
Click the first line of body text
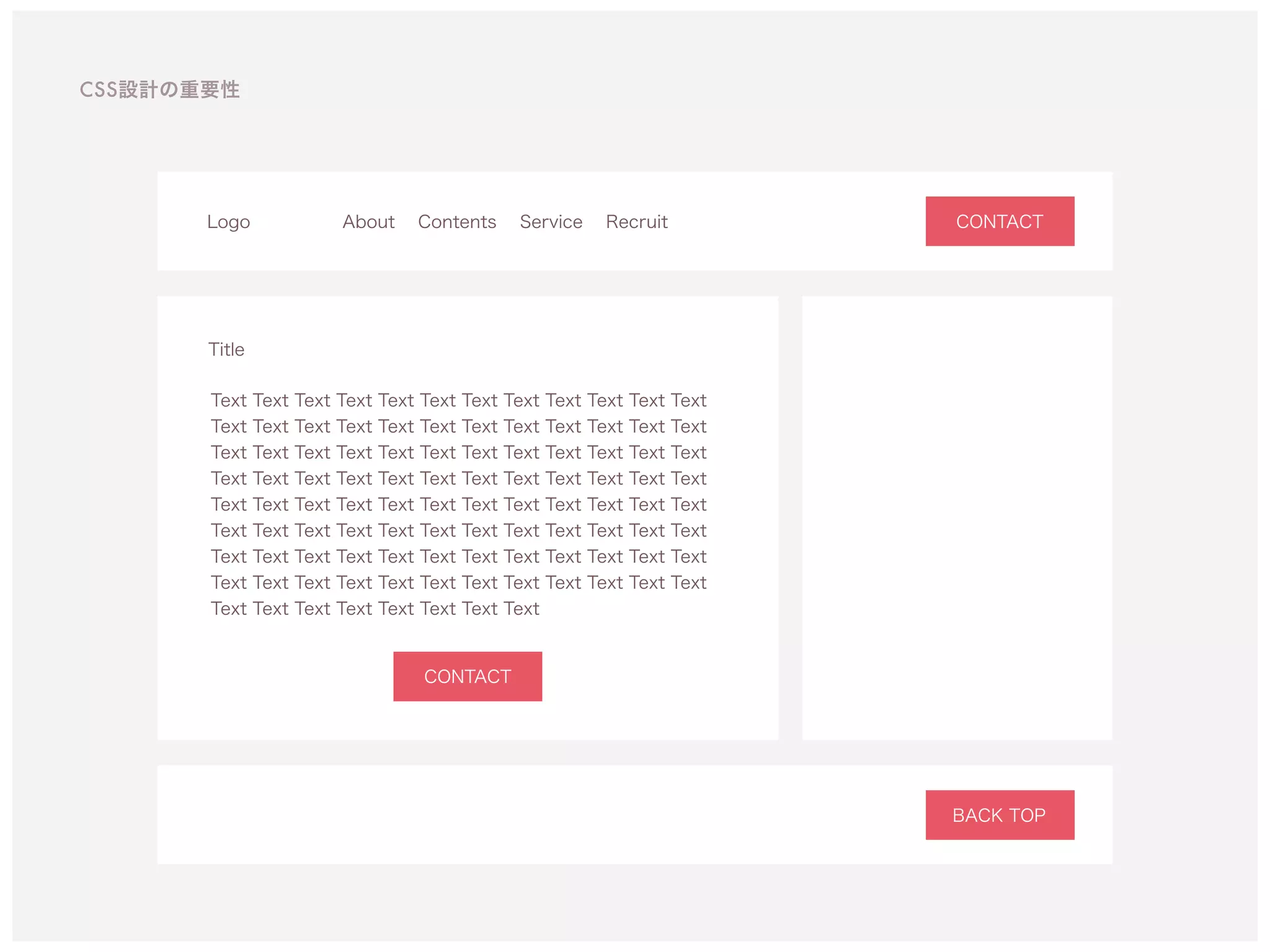tap(458, 400)
